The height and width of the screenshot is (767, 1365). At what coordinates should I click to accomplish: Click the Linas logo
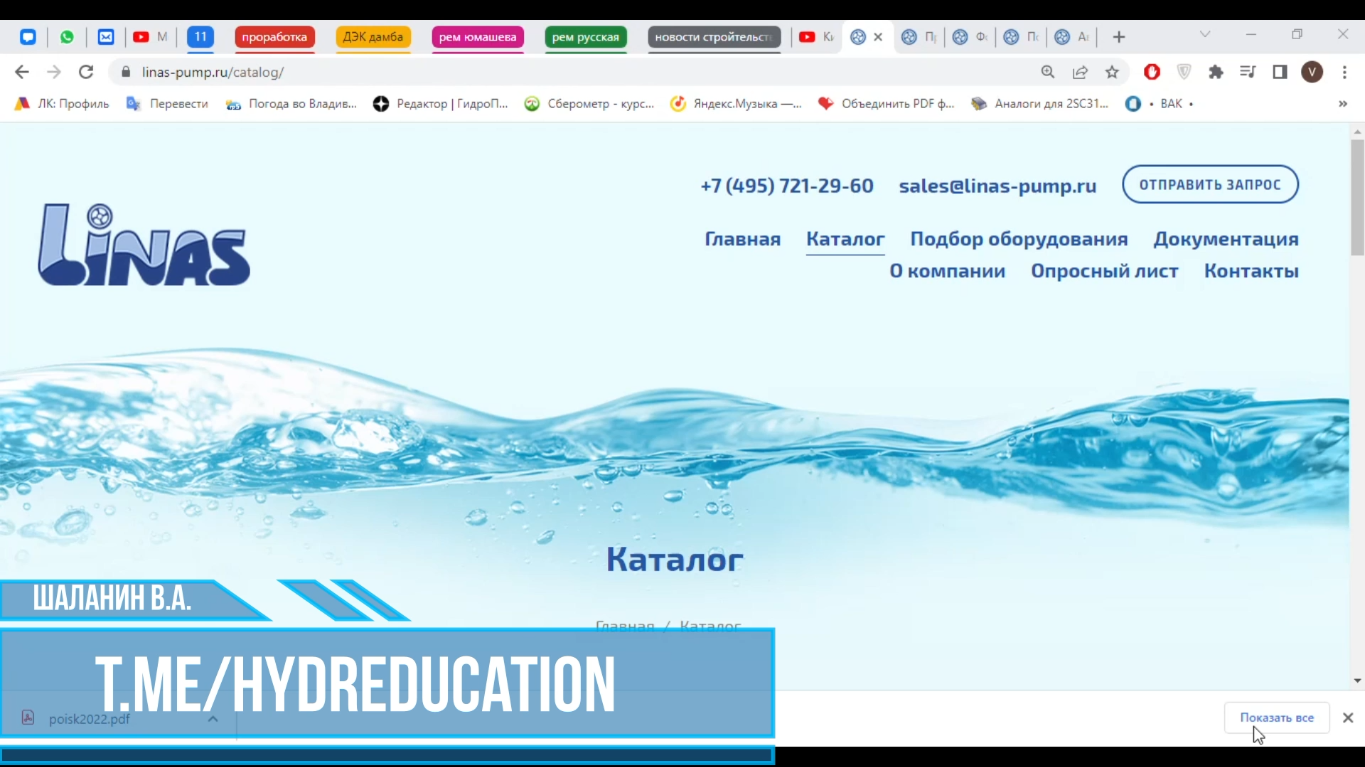[x=144, y=244]
